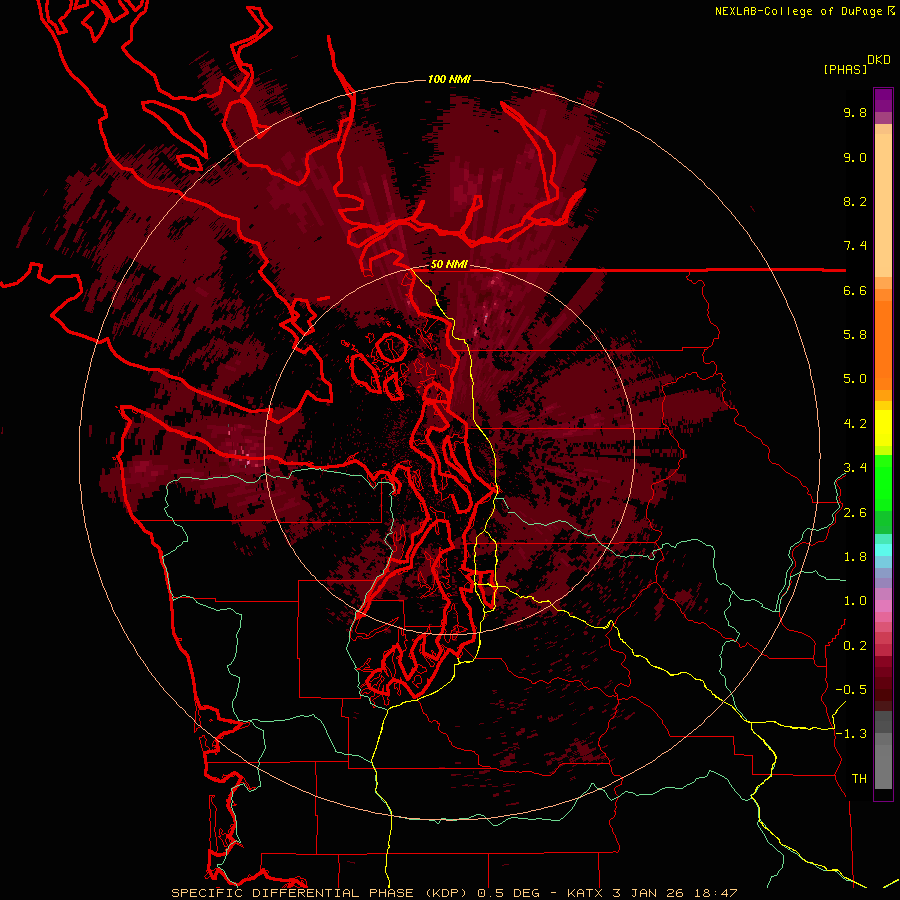
Task: Click the KATX station identifier in the caption
Action: [x=585, y=893]
